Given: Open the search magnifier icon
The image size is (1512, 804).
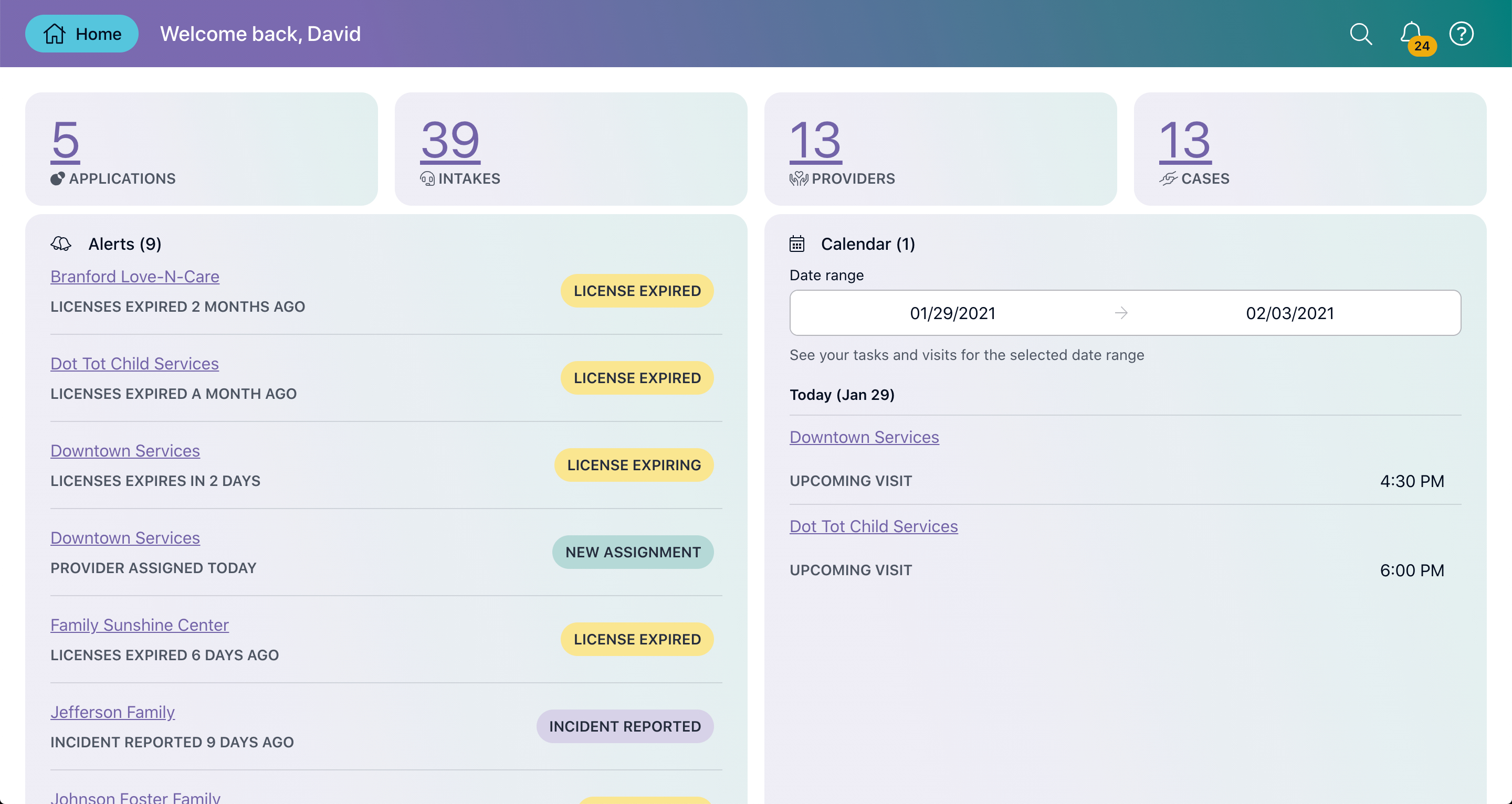Looking at the screenshot, I should [x=1360, y=34].
